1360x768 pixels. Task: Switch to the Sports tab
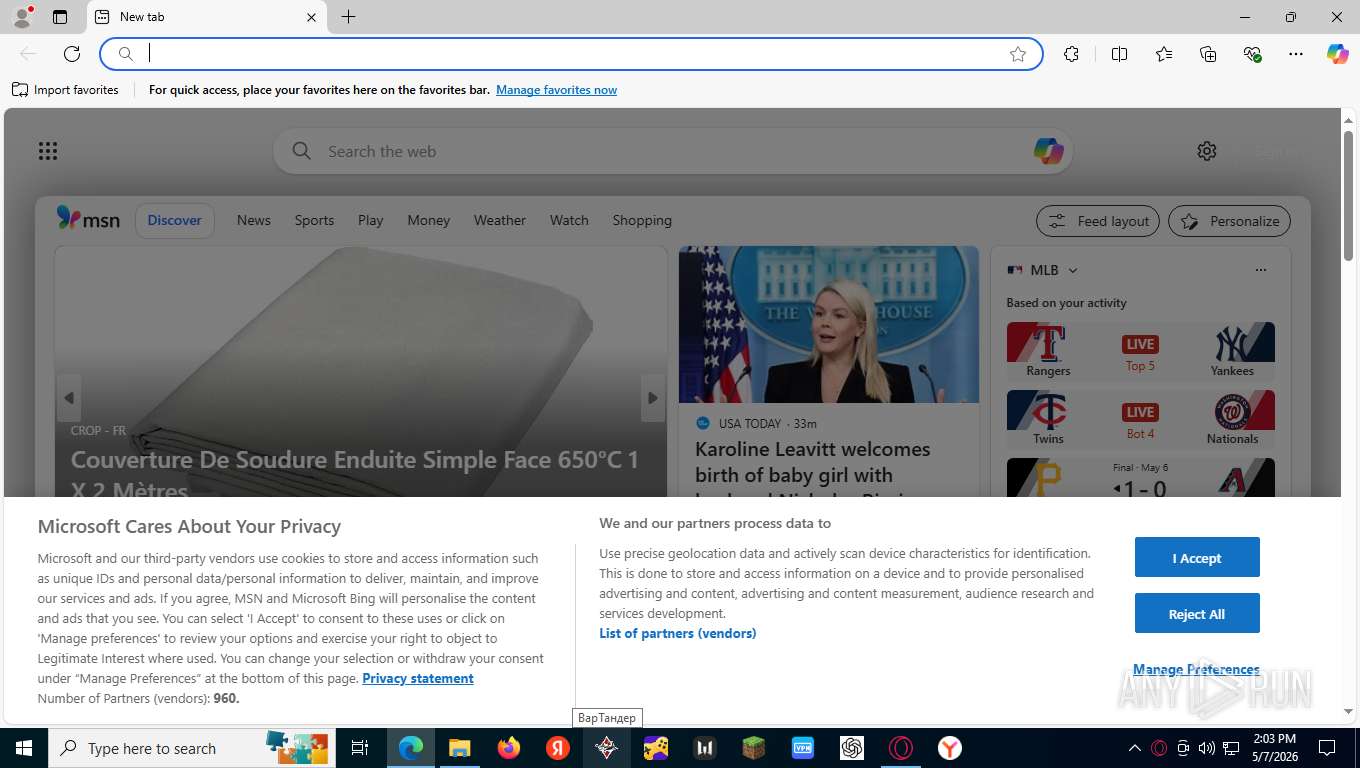click(x=314, y=220)
